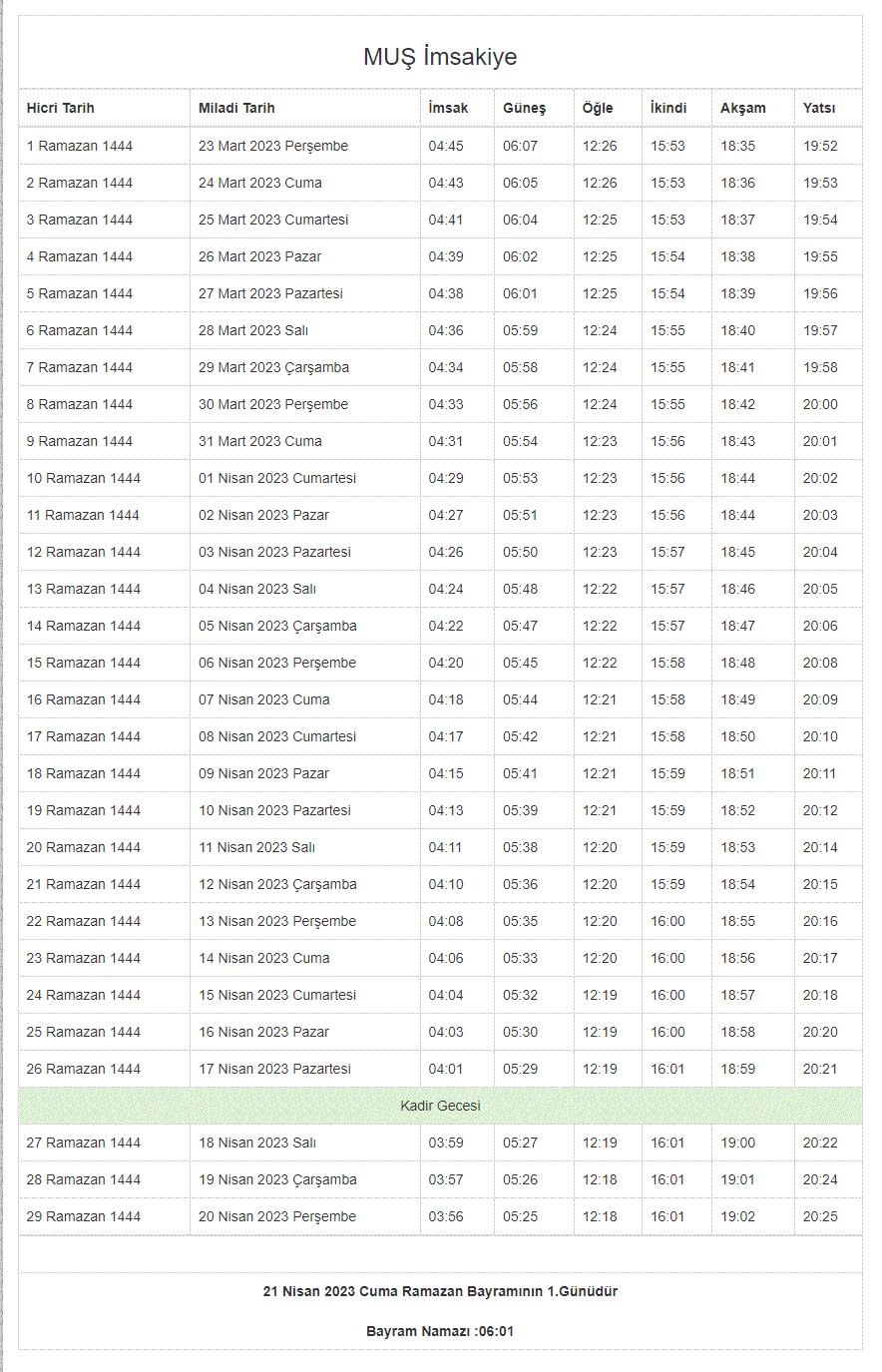
Task: Click the İmsak column header
Action: point(448,108)
